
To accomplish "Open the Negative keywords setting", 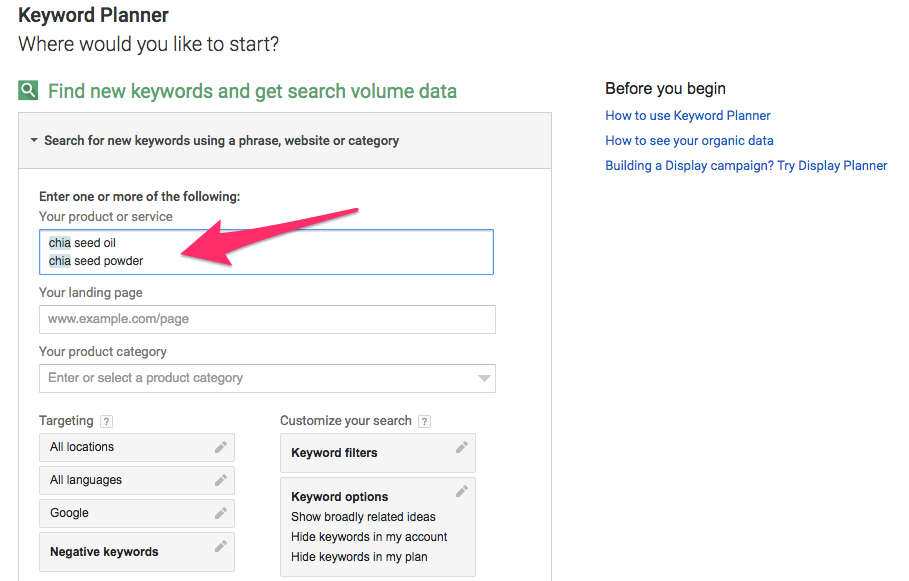I will click(x=104, y=552).
